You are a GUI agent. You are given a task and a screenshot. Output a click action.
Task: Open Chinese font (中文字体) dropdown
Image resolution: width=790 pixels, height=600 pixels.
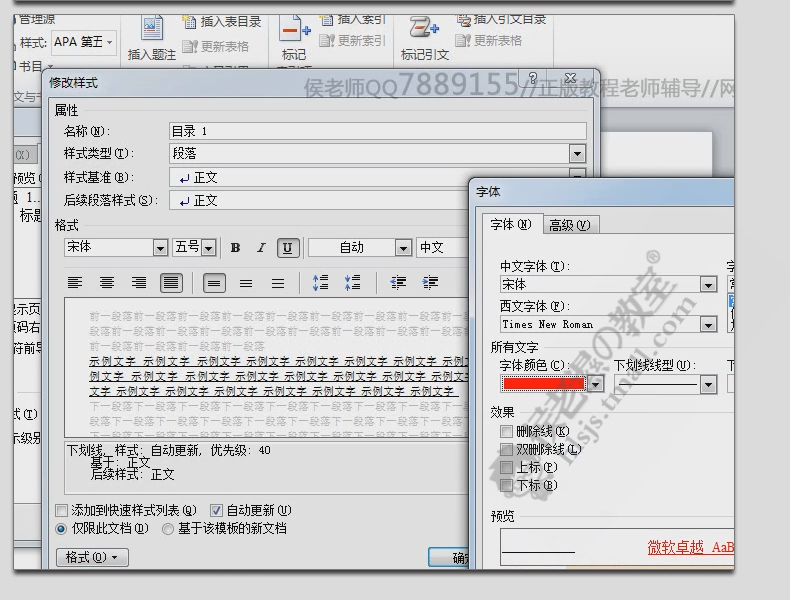708,285
